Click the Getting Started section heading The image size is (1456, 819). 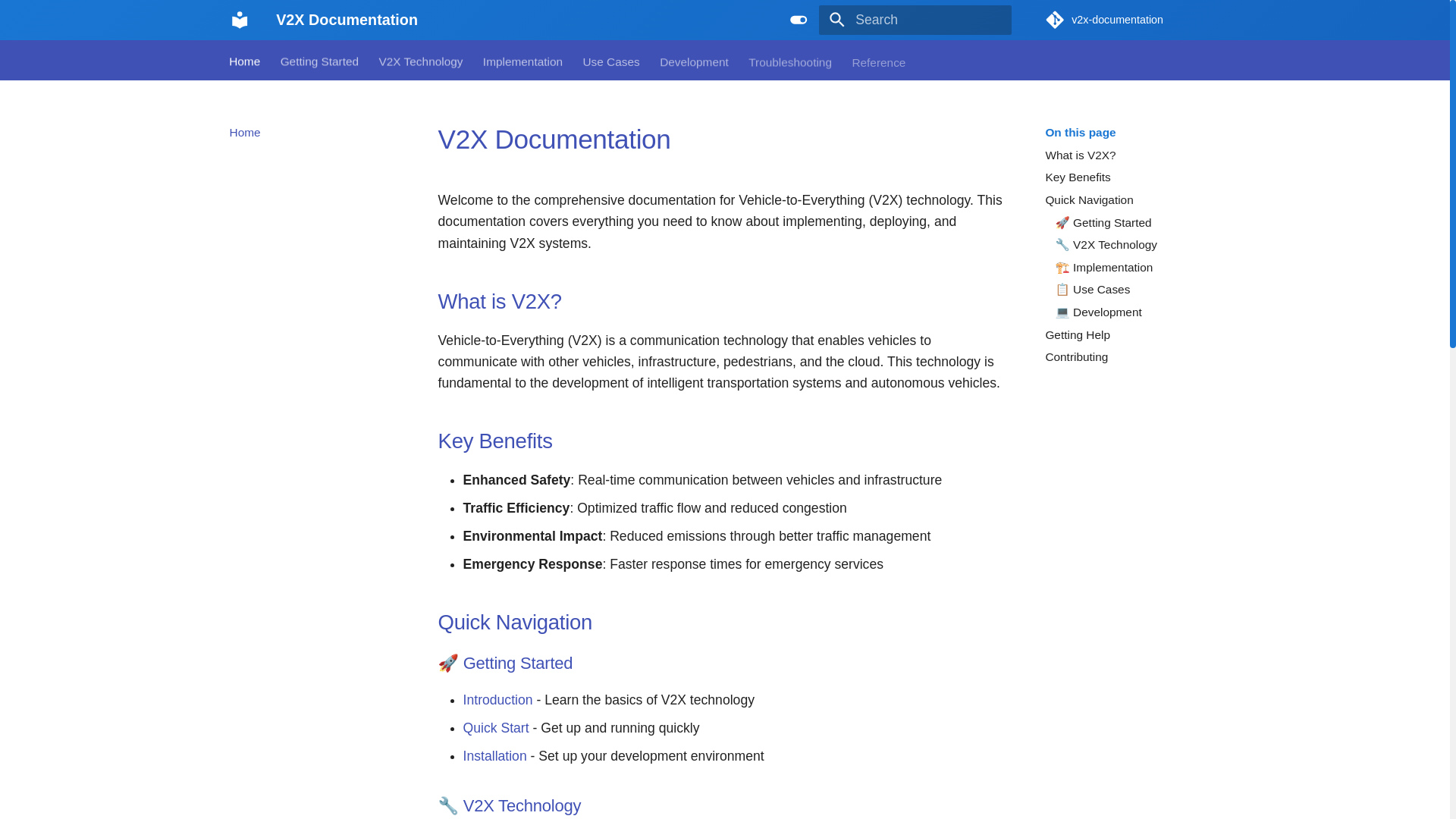click(x=505, y=664)
